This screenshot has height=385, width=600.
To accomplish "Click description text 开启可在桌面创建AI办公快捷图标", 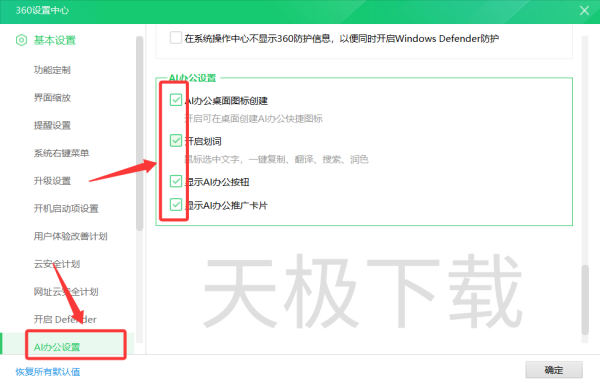I will tap(253, 119).
